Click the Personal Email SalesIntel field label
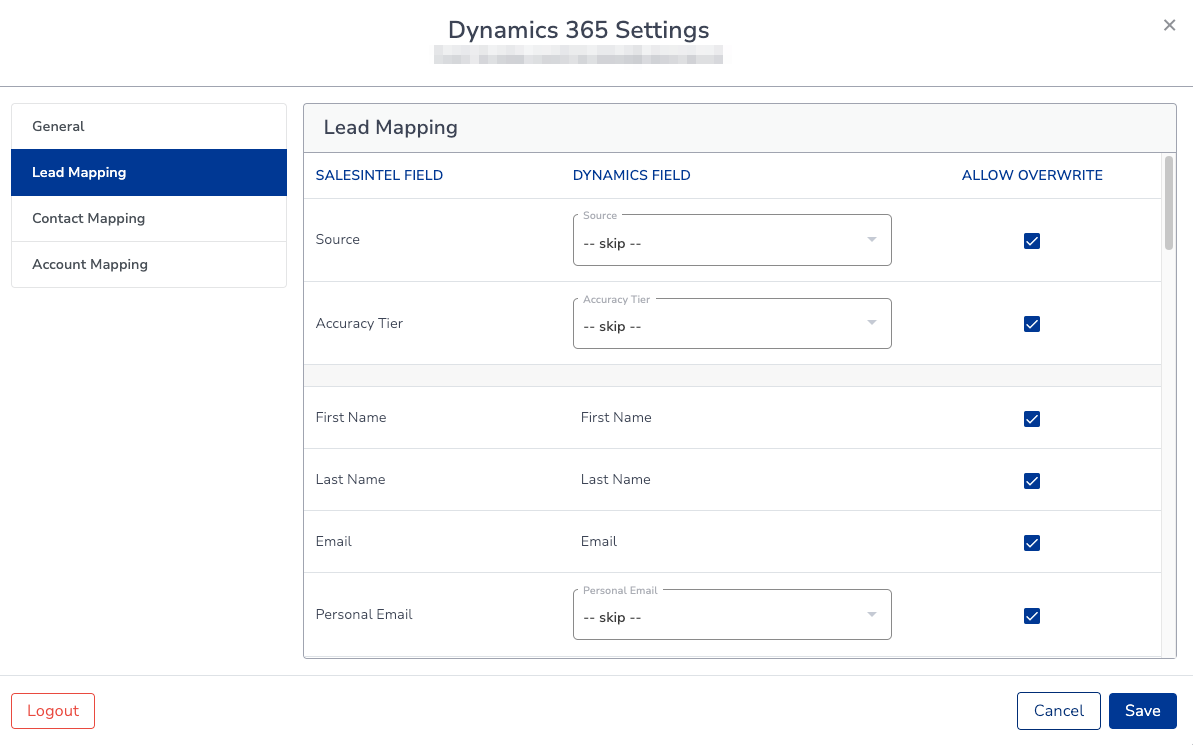 click(x=364, y=614)
